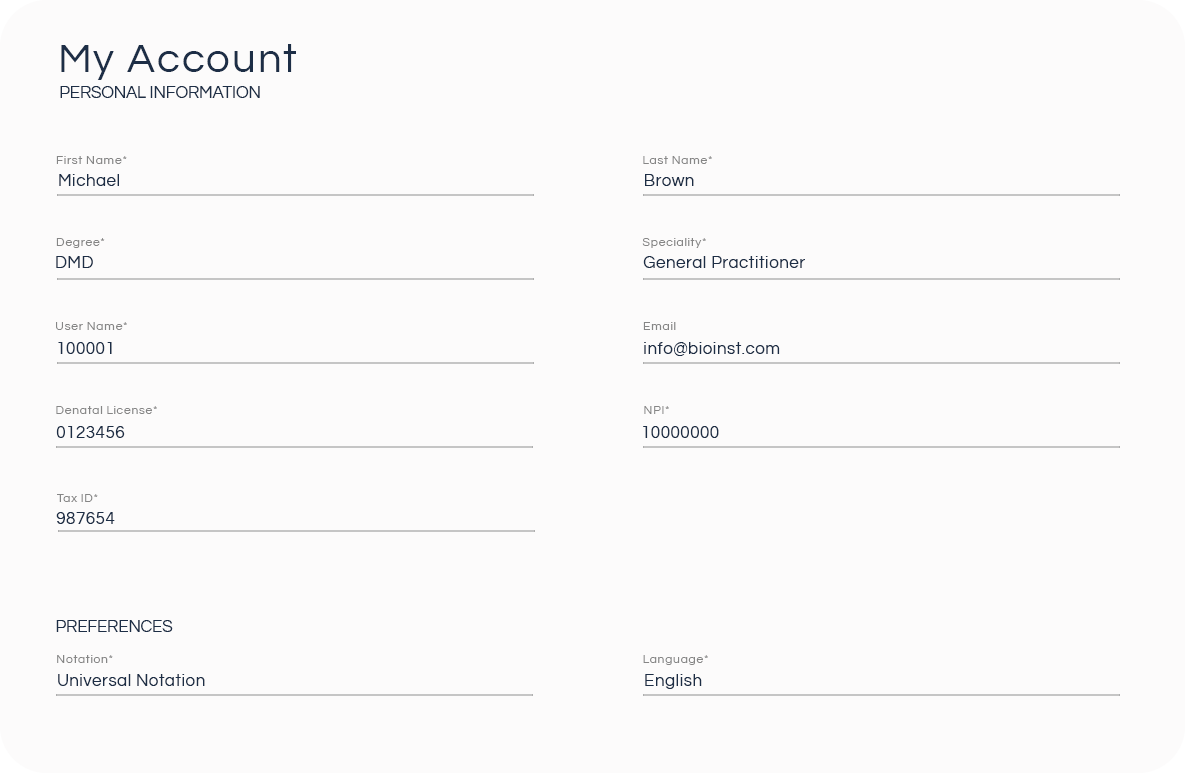Click the Email field showing info@bioinst.com
1185x773 pixels.
point(880,349)
